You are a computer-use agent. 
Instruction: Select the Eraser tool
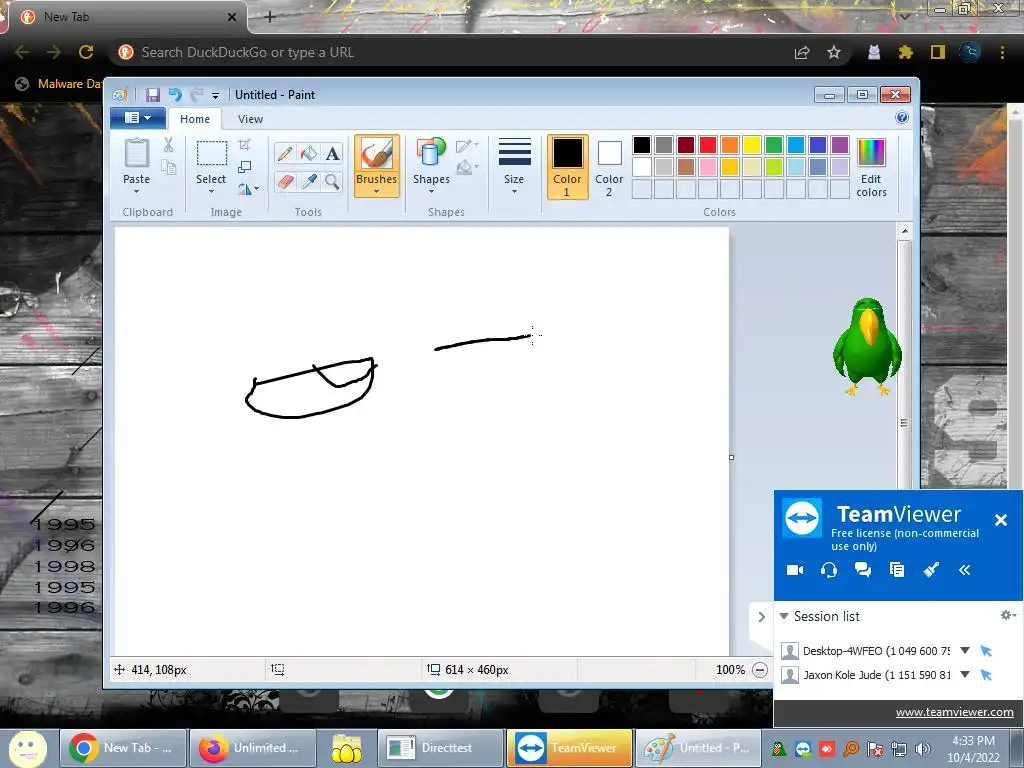[285, 181]
